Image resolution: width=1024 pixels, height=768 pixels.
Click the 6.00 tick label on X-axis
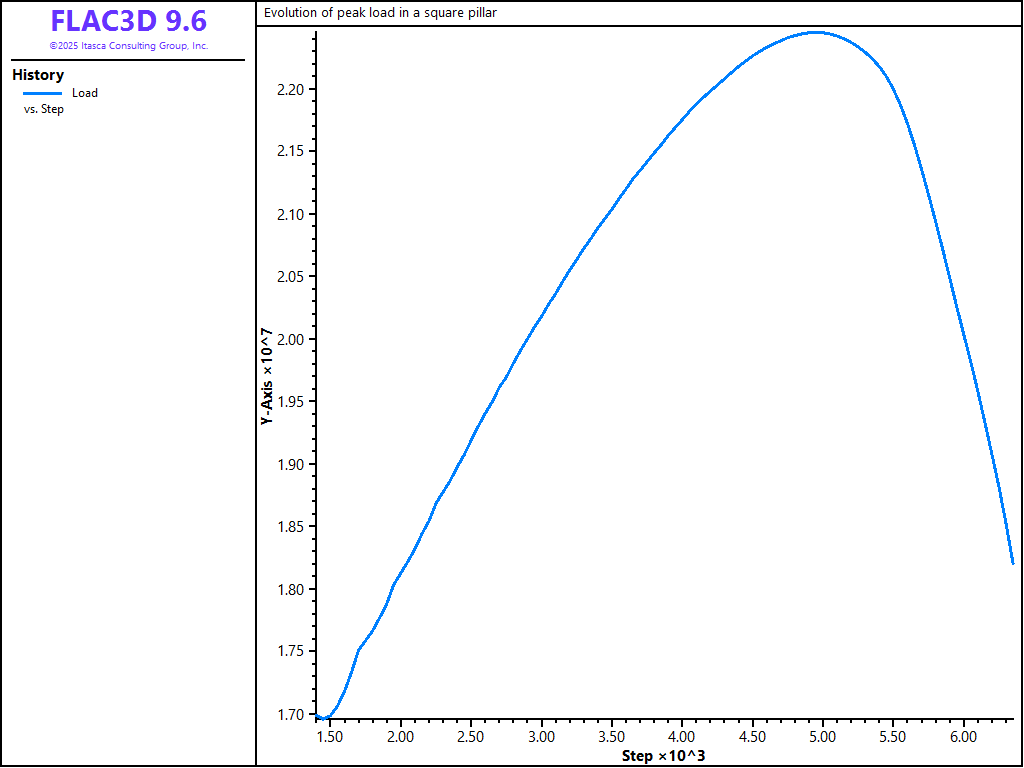963,737
